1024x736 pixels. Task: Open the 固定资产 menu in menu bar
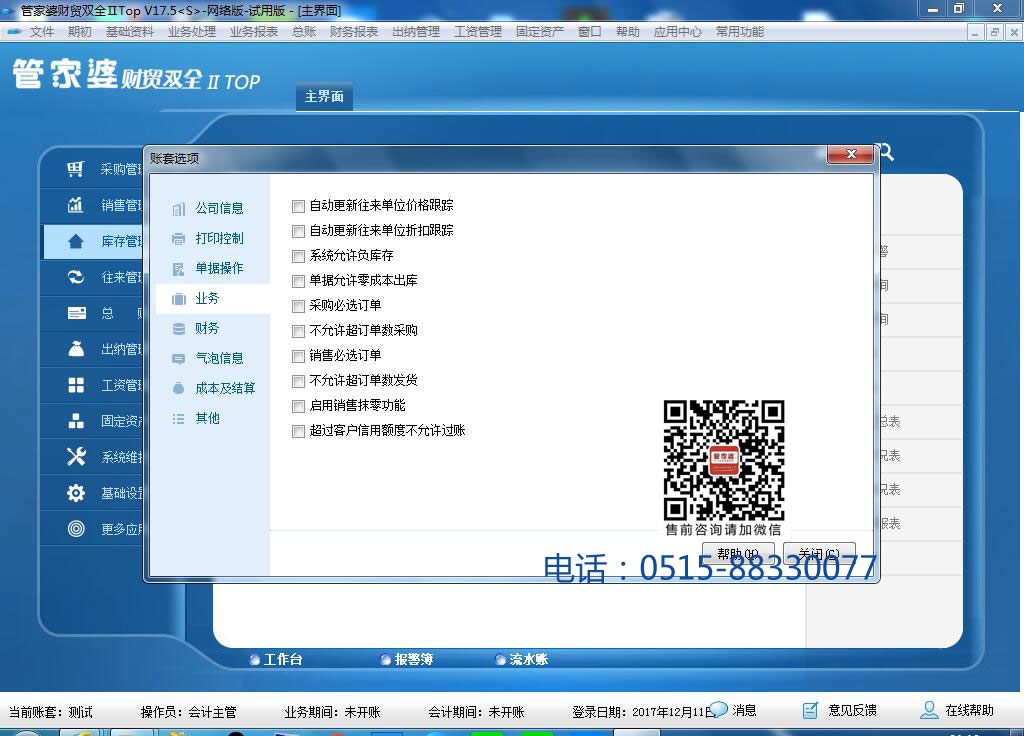(540, 31)
